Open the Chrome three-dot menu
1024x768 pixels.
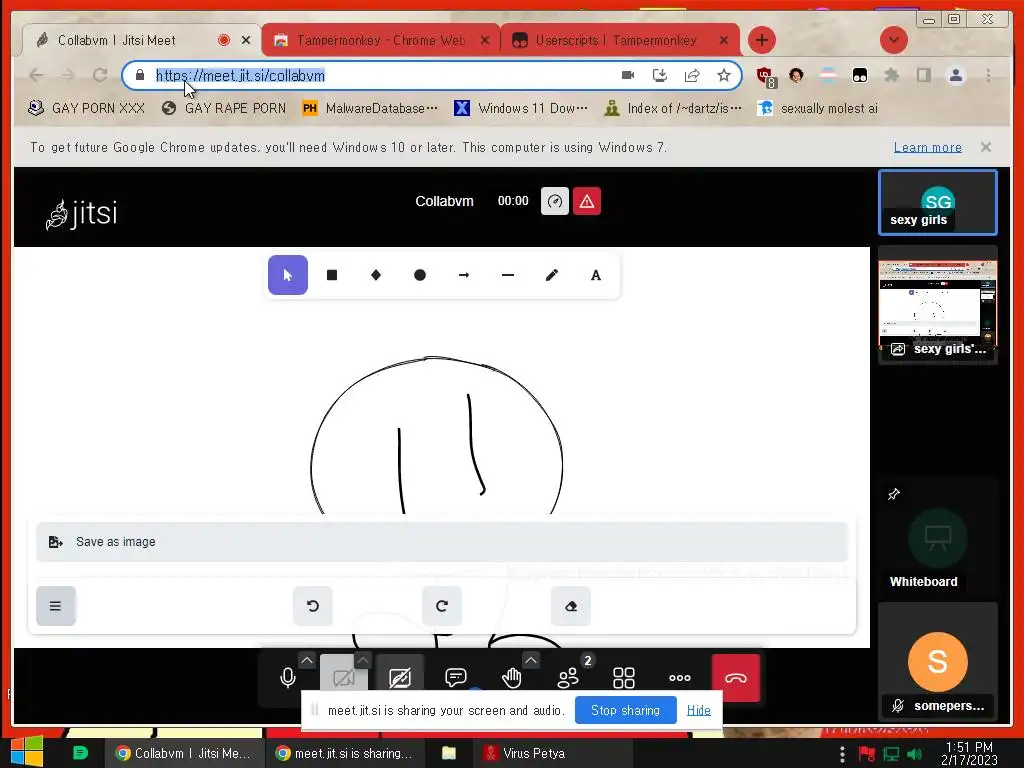point(988,75)
